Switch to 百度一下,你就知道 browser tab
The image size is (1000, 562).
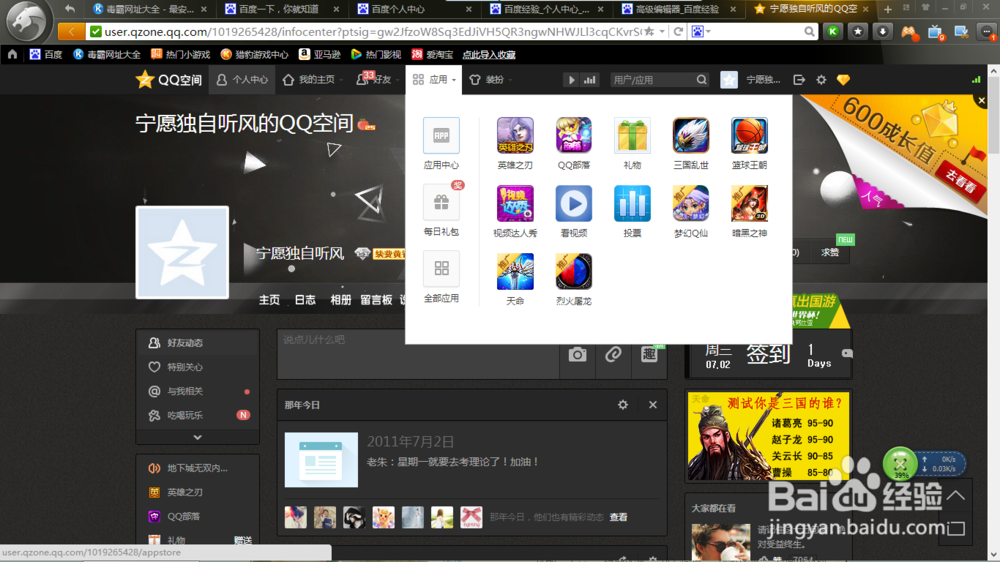pos(279,9)
